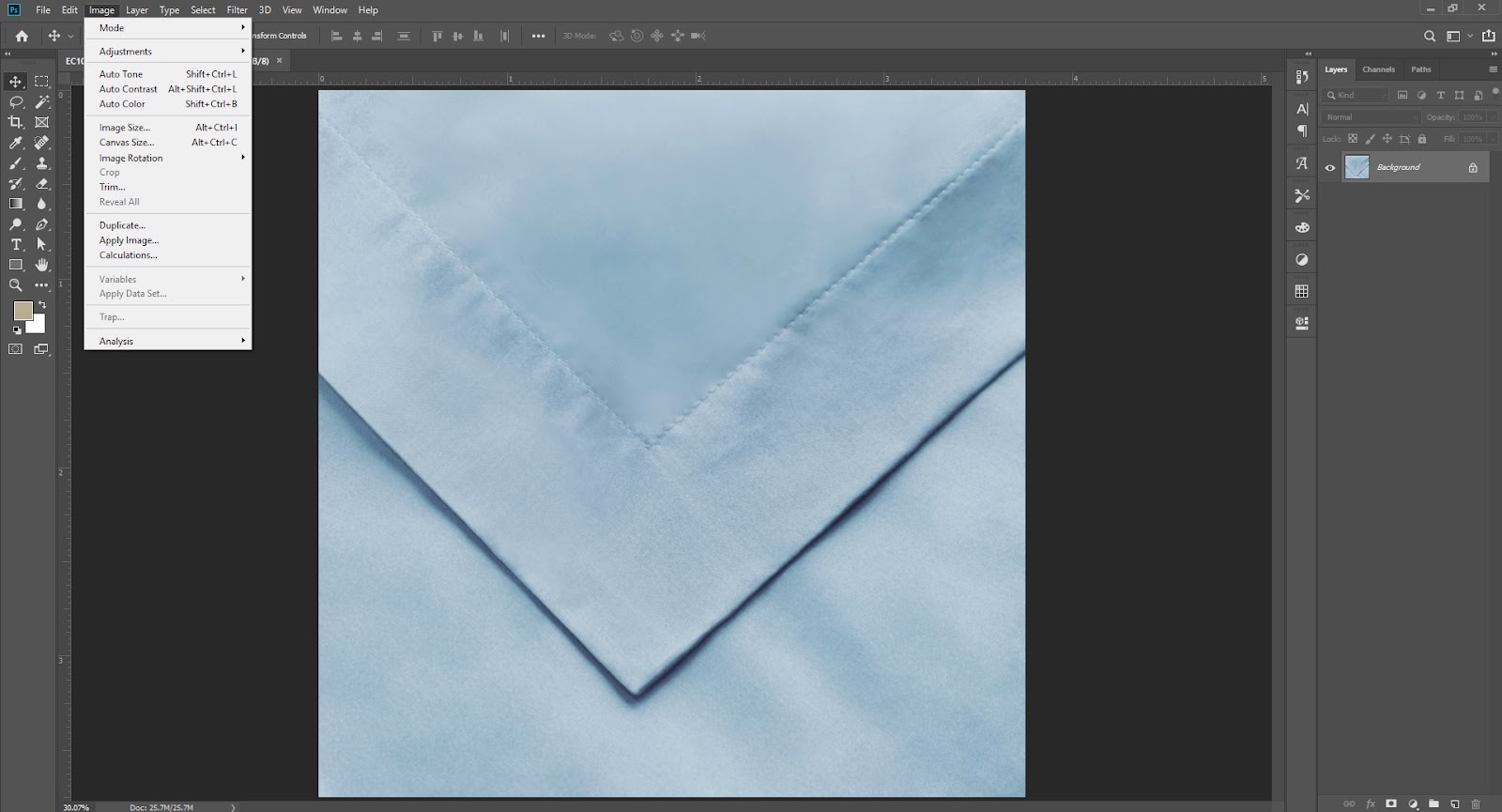The width and height of the screenshot is (1502, 812).
Task: Switch to the Paths tab
Action: click(x=1421, y=69)
